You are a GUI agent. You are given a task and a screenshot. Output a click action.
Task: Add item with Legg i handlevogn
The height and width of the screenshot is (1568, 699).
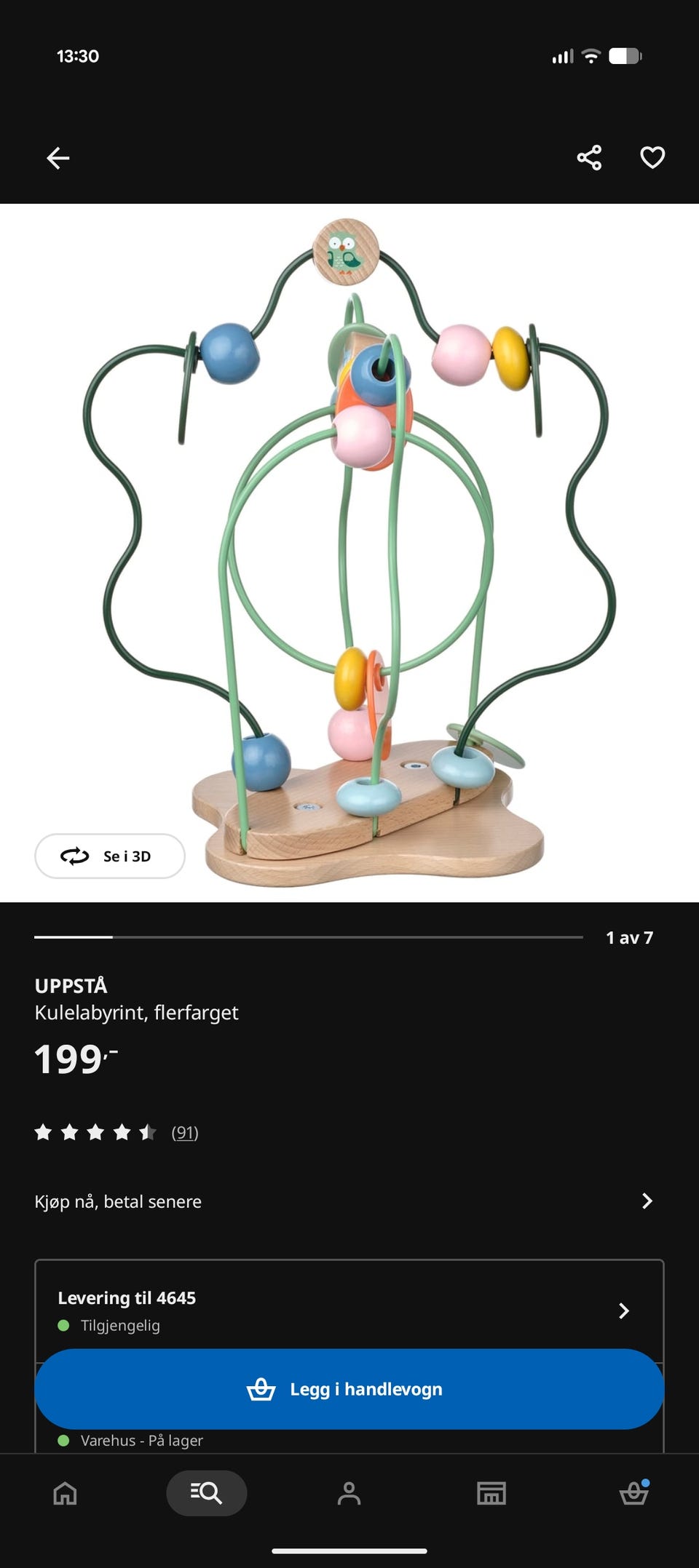[349, 1389]
